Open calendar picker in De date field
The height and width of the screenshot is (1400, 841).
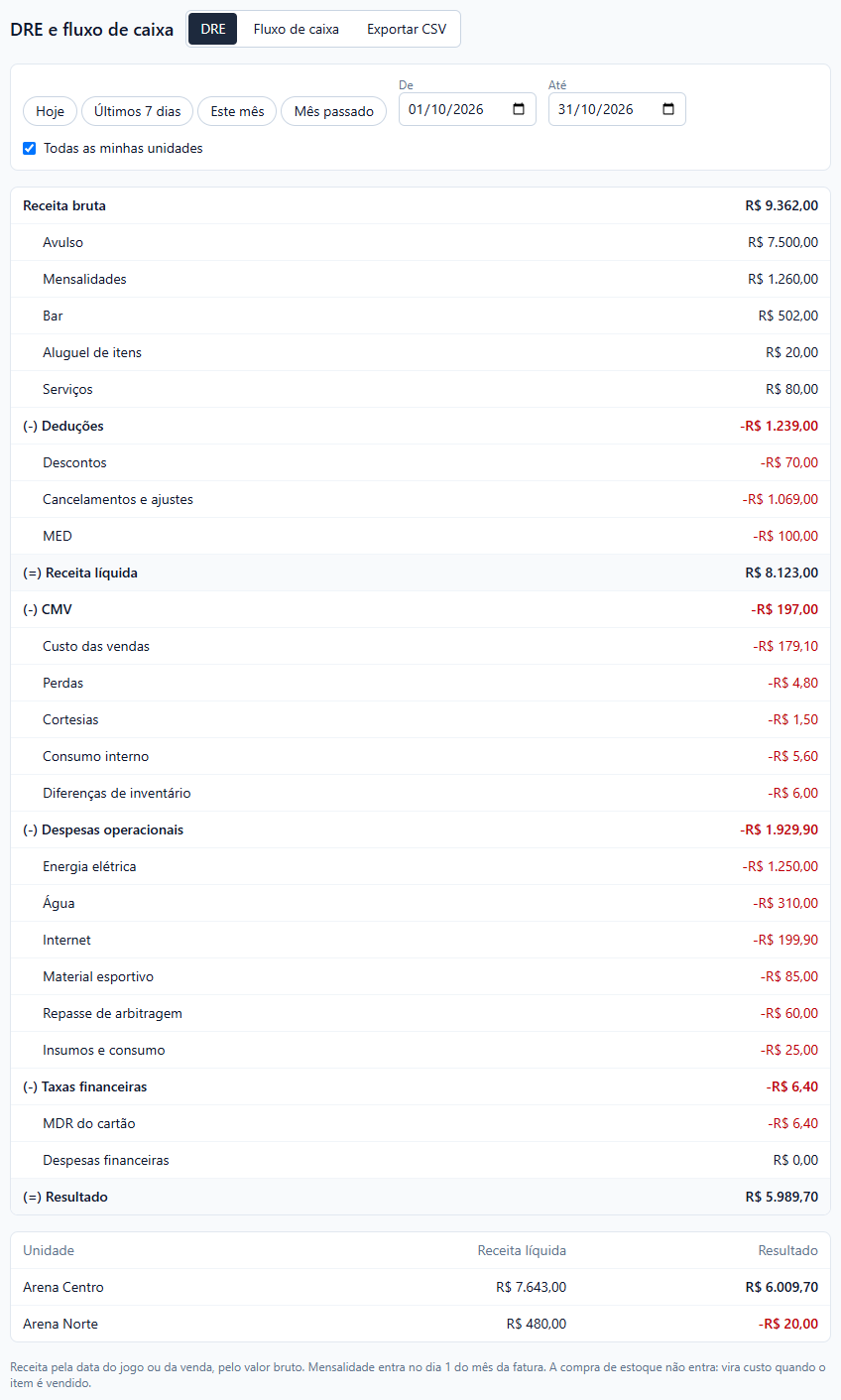(x=519, y=109)
